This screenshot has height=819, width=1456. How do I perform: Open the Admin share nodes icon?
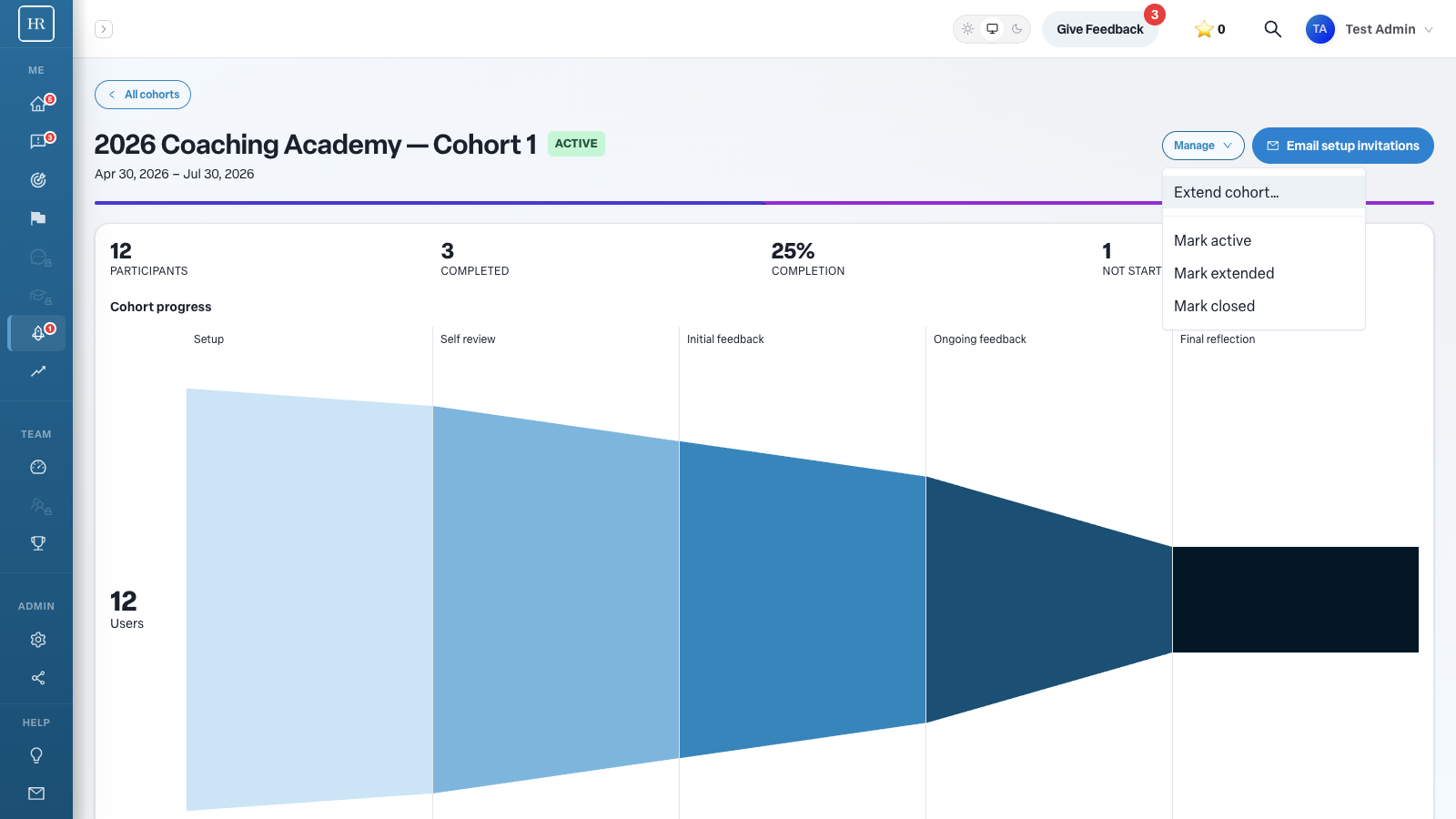[38, 678]
